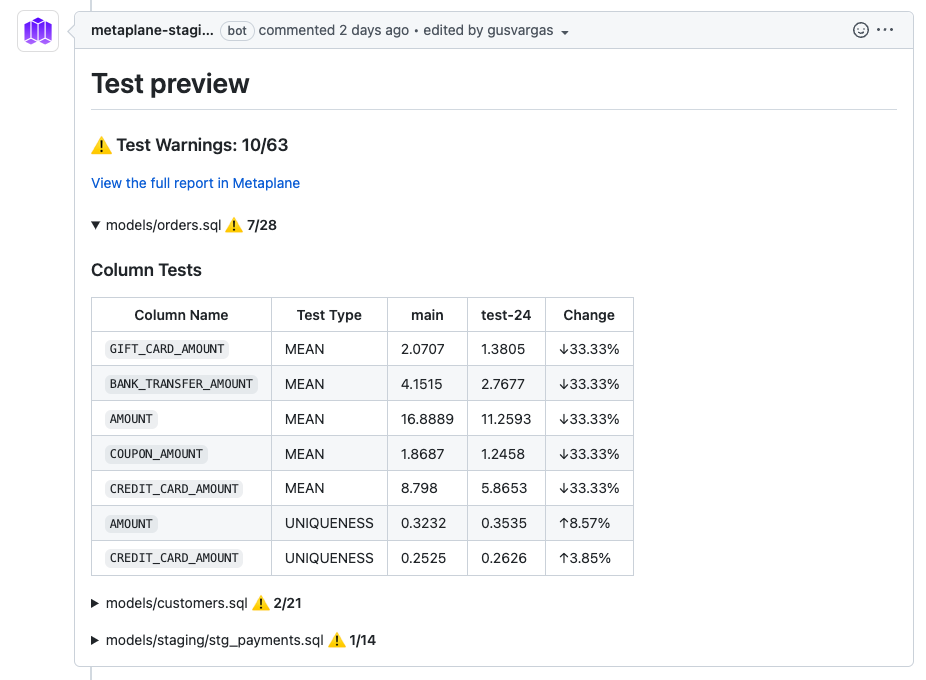Expand the models/customers.sql section
Image resolution: width=926 pixels, height=680 pixels.
[x=94, y=603]
